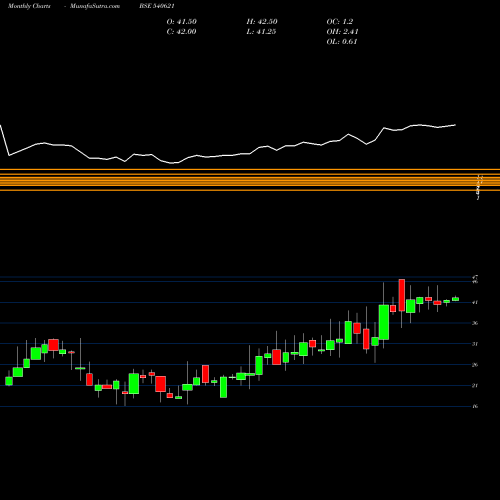
Task: Click the OC: 1.2 value
Action: 340,22
